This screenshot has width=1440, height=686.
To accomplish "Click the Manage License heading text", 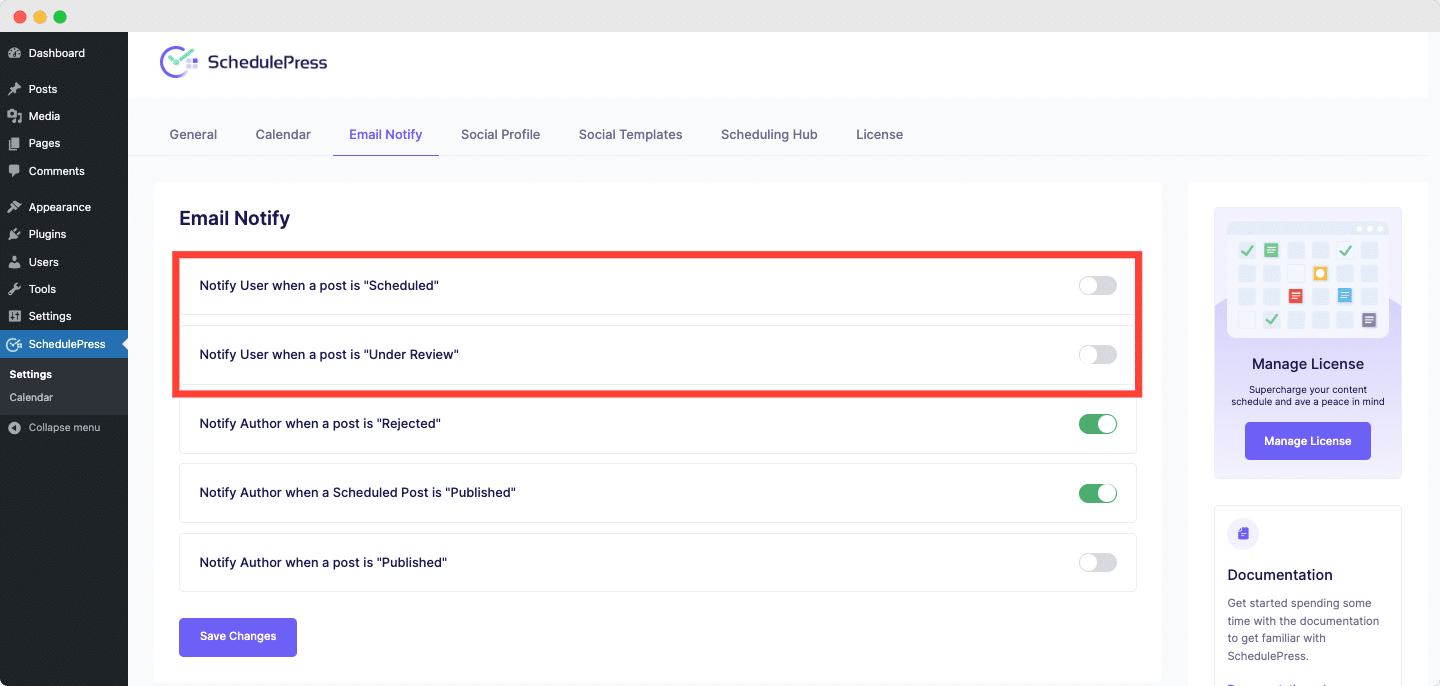I will point(1308,364).
